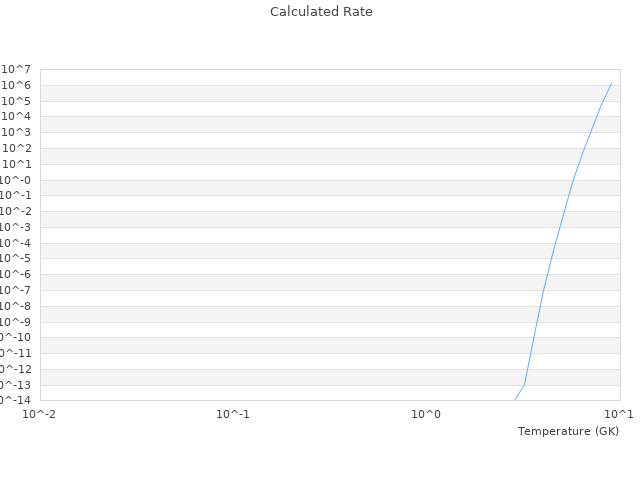Image resolution: width=640 pixels, height=480 pixels.
Task: Click the 10^1 tick on the y-axis
Action: (x=16, y=164)
